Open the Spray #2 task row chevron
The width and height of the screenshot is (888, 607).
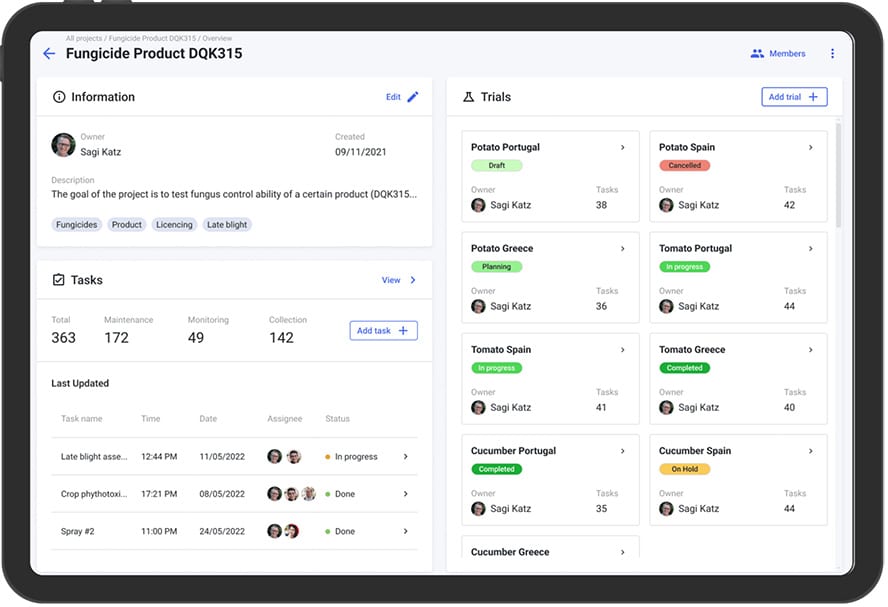405,531
